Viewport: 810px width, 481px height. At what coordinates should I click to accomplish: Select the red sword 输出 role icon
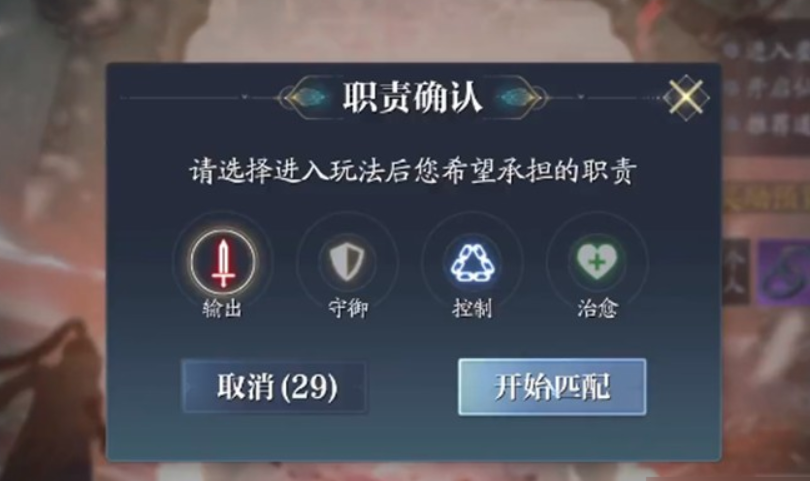(223, 262)
